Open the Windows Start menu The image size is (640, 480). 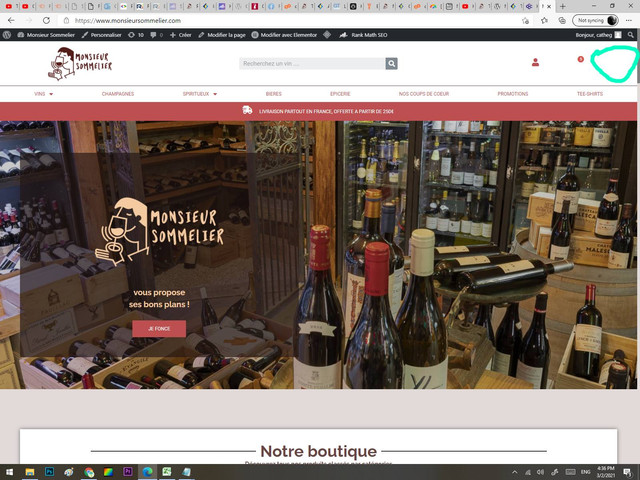click(9, 472)
